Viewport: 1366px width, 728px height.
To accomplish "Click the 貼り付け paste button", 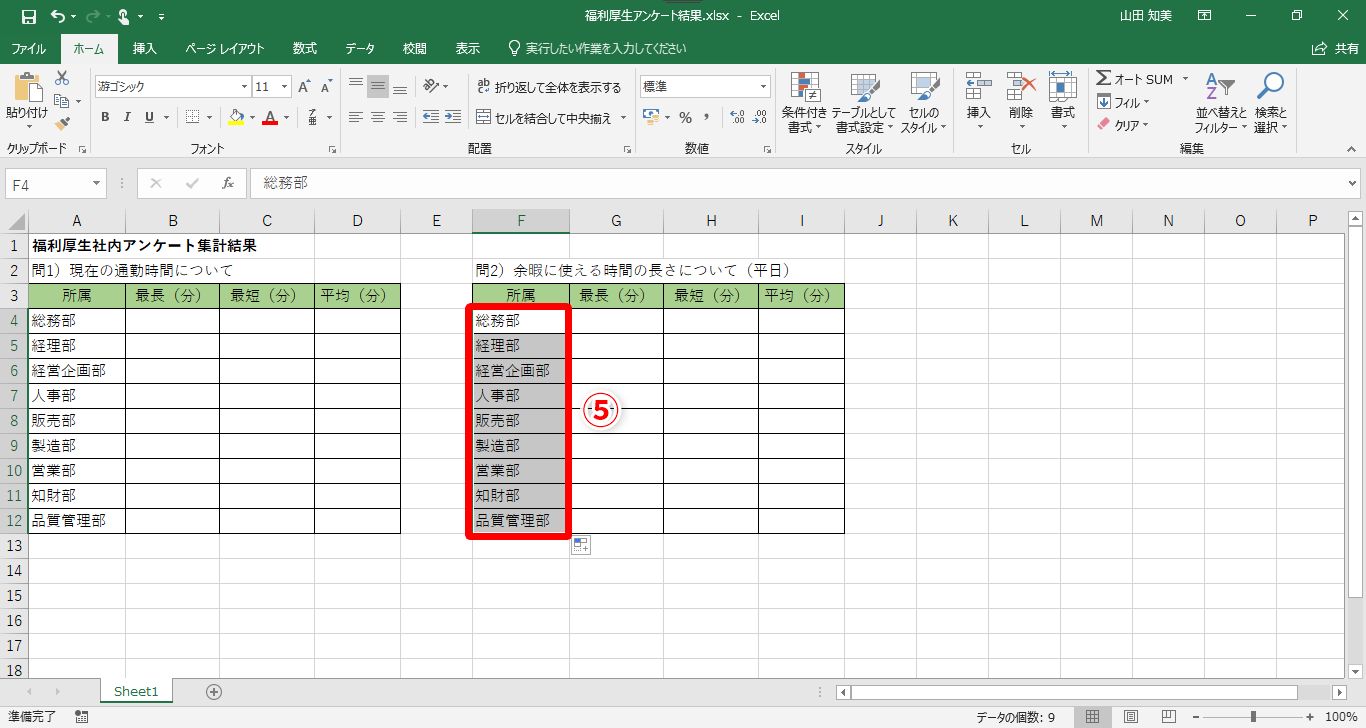I will [26, 103].
